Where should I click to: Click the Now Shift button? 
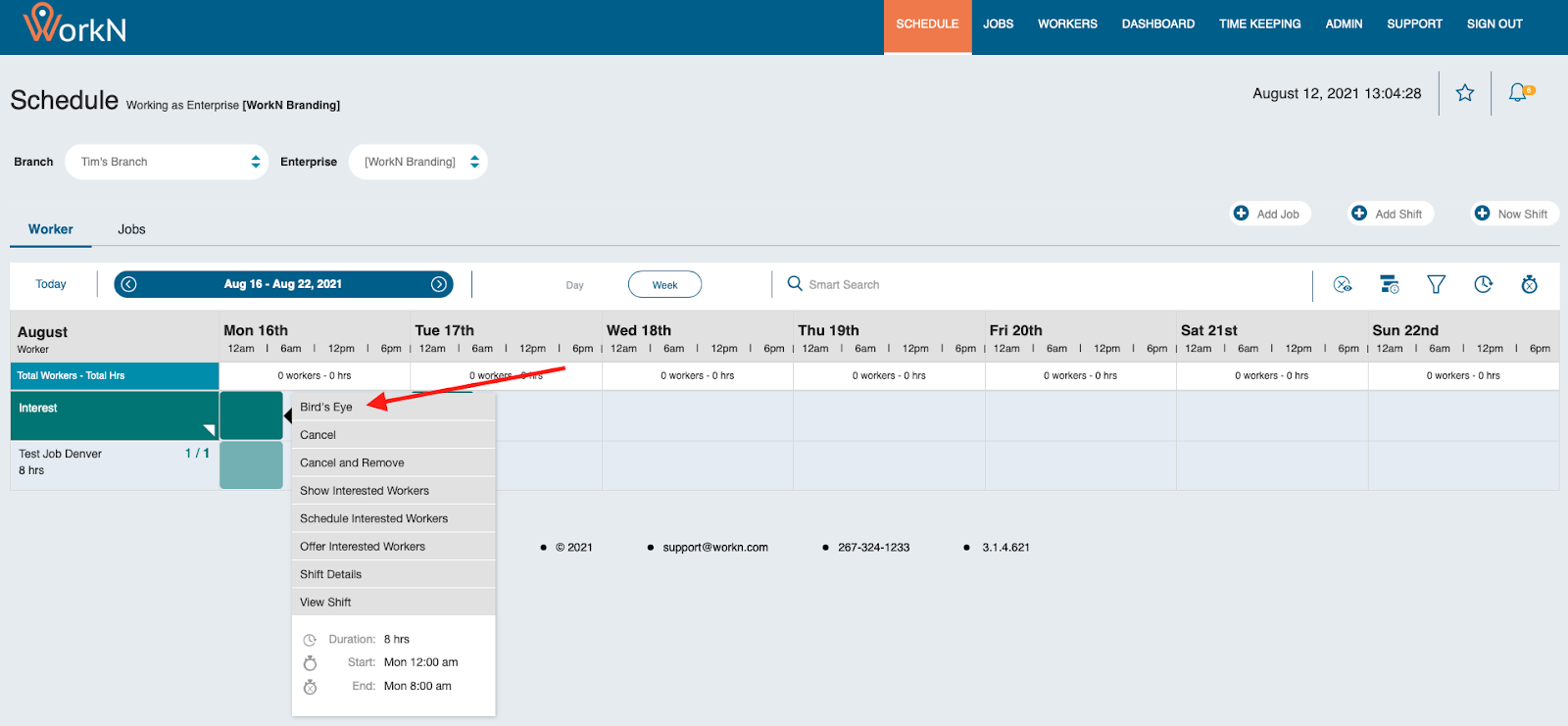1514,214
